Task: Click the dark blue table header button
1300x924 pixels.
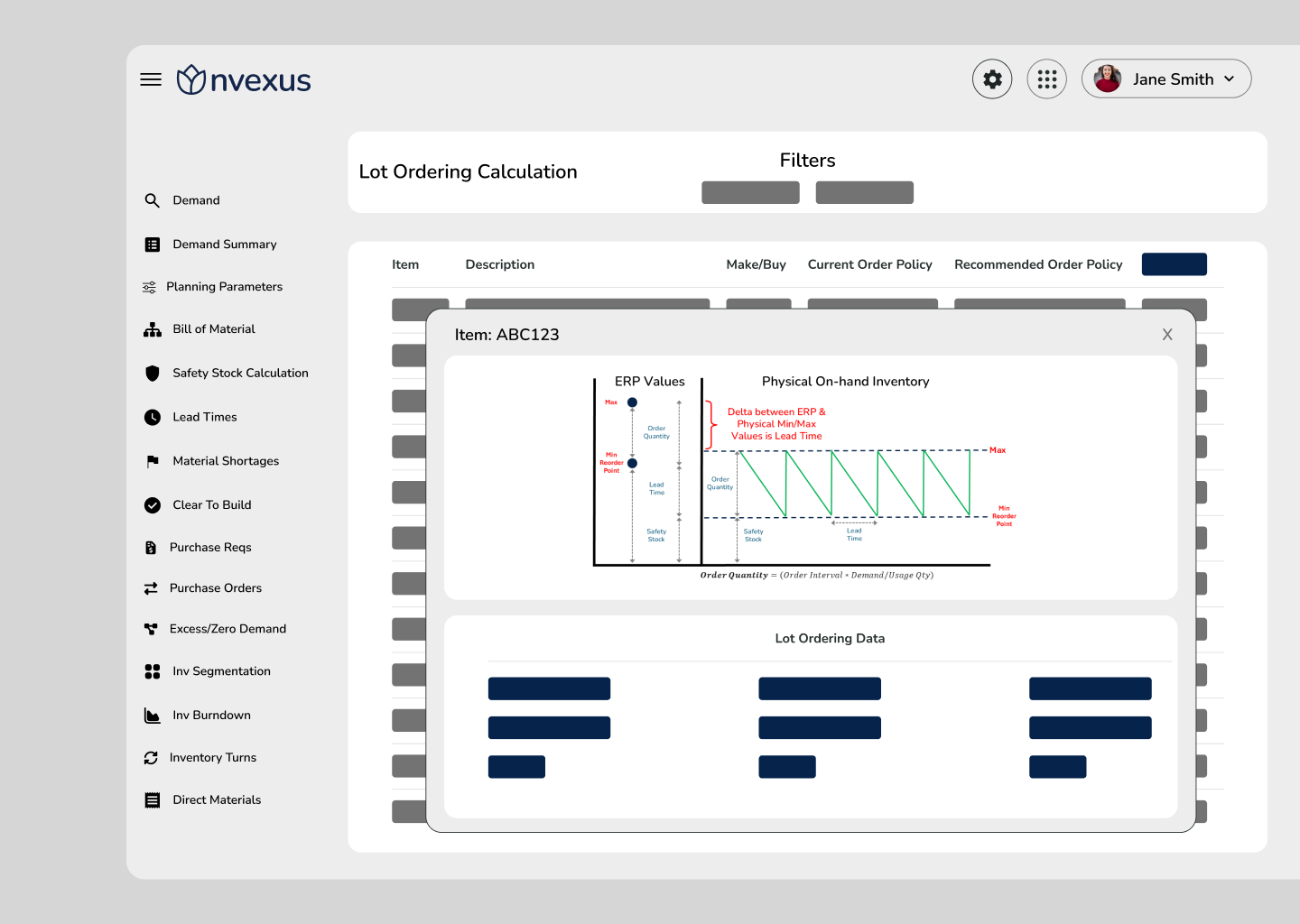Action: pos(1175,264)
